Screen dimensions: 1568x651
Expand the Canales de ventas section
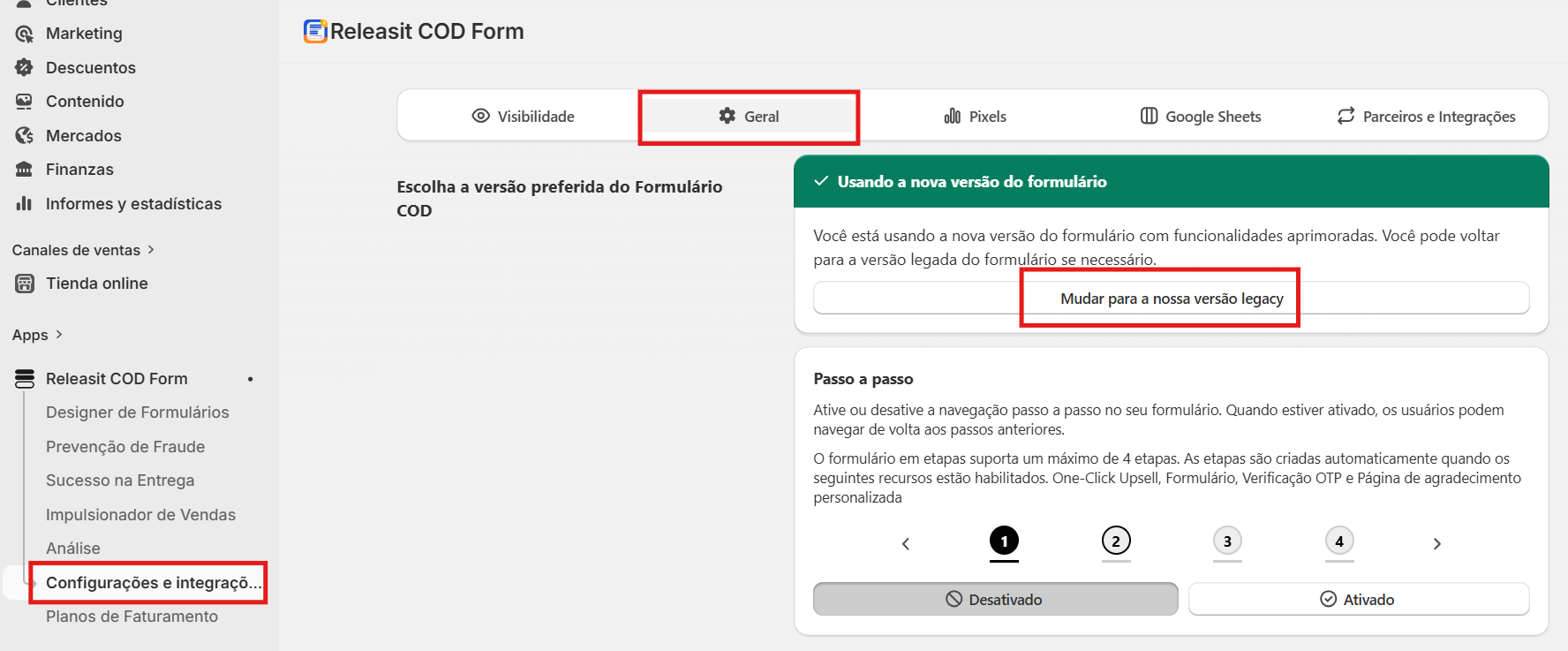pyautogui.click(x=151, y=250)
